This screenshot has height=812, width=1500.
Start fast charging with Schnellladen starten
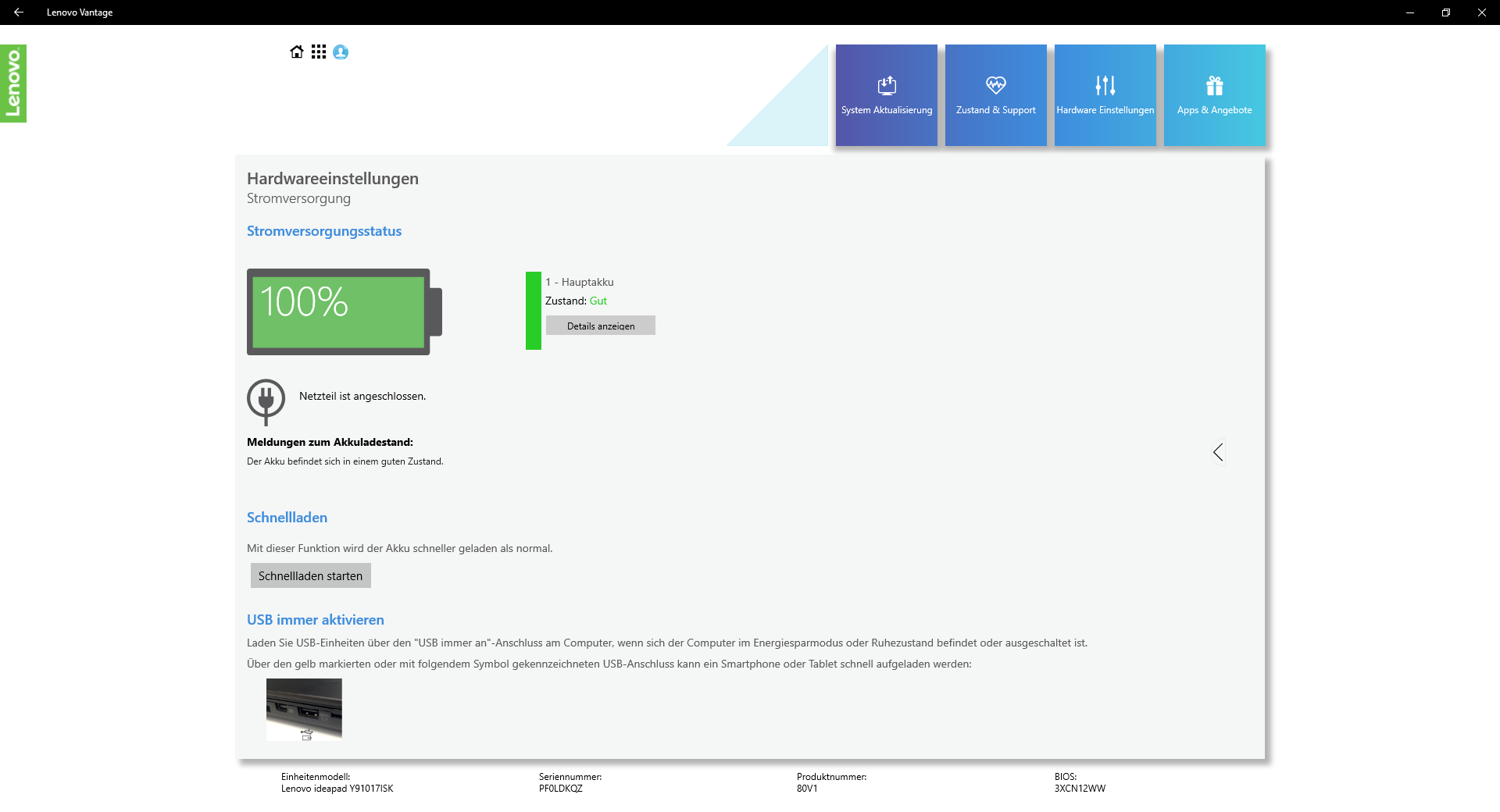311,576
